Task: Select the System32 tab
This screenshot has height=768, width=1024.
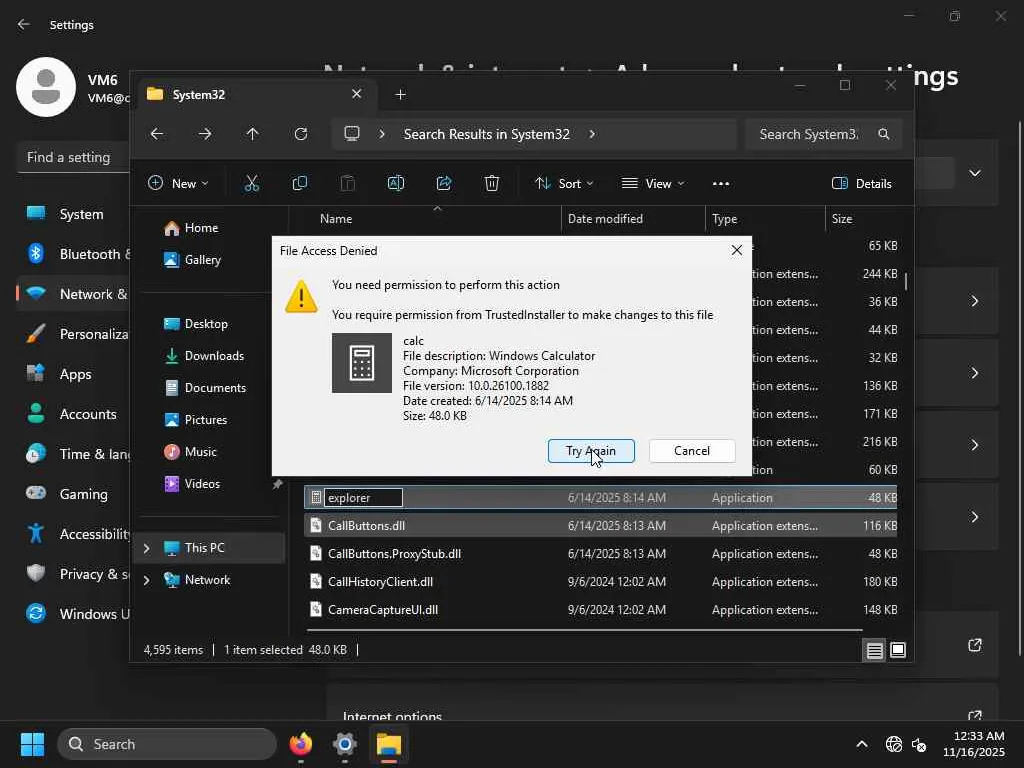Action: (255, 95)
